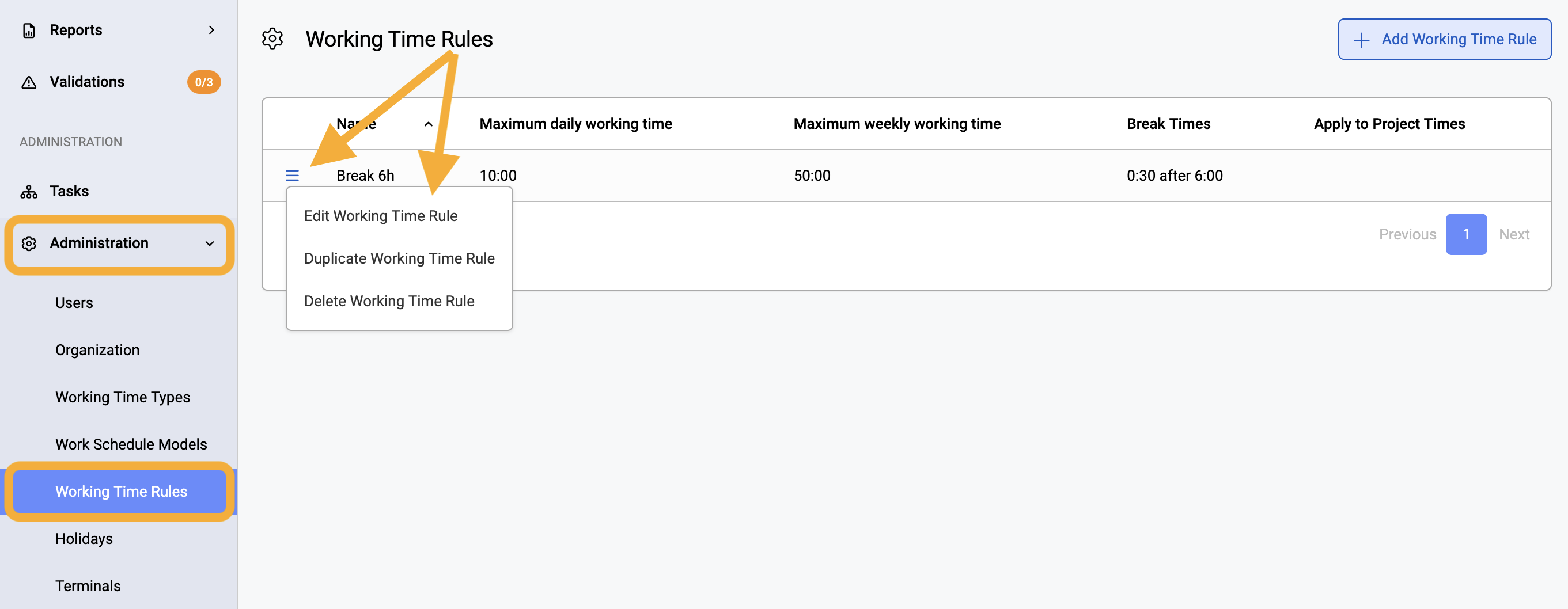1568x609 pixels.
Task: Open the Holidays admin page
Action: 84,538
